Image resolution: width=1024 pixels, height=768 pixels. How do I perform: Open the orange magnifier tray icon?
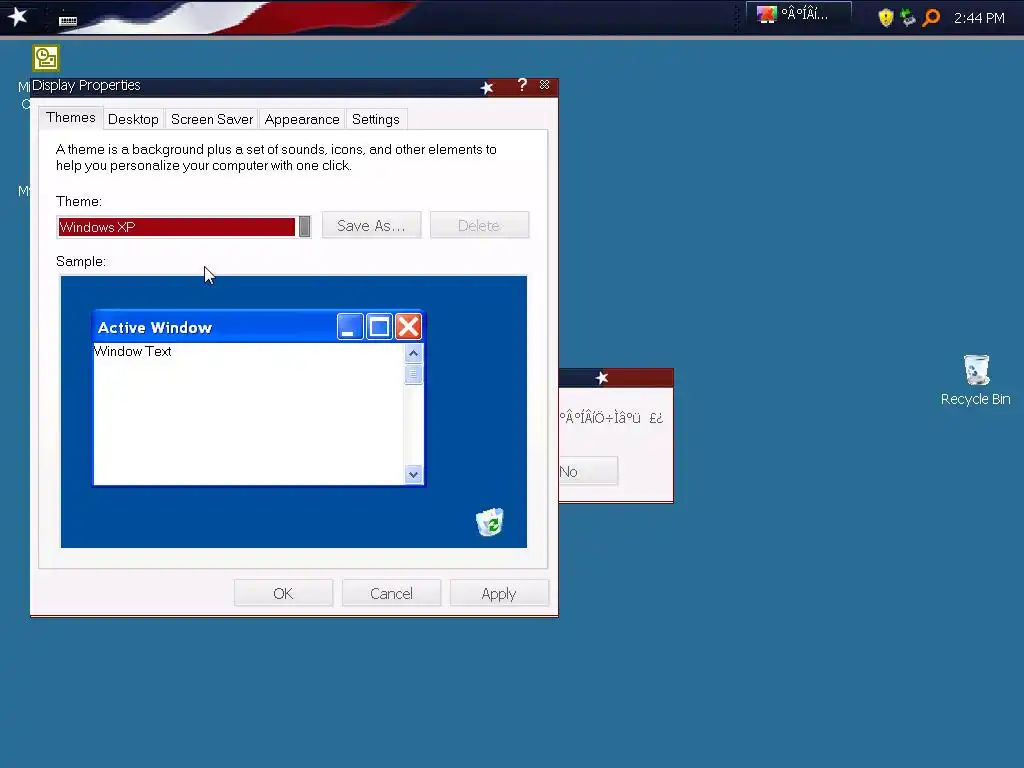(931, 18)
